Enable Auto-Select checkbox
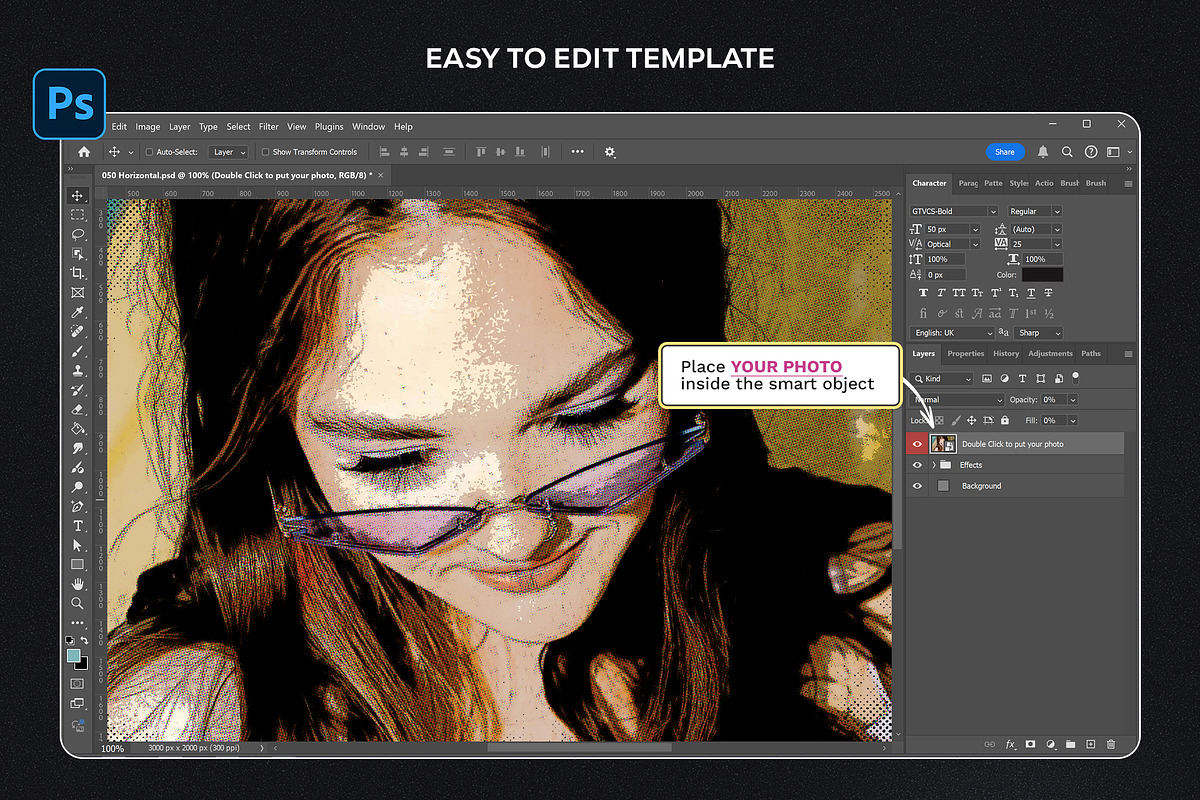 point(149,152)
